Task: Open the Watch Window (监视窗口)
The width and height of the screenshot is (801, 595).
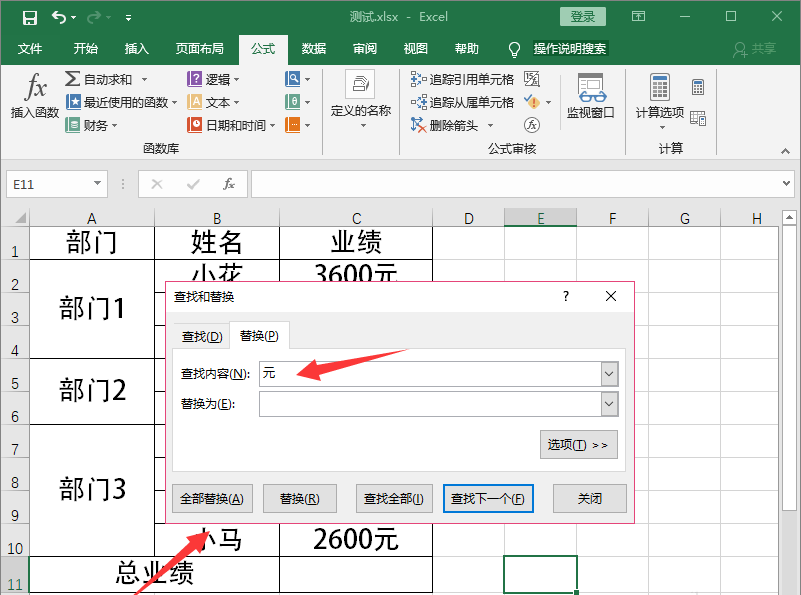Action: click(x=590, y=97)
